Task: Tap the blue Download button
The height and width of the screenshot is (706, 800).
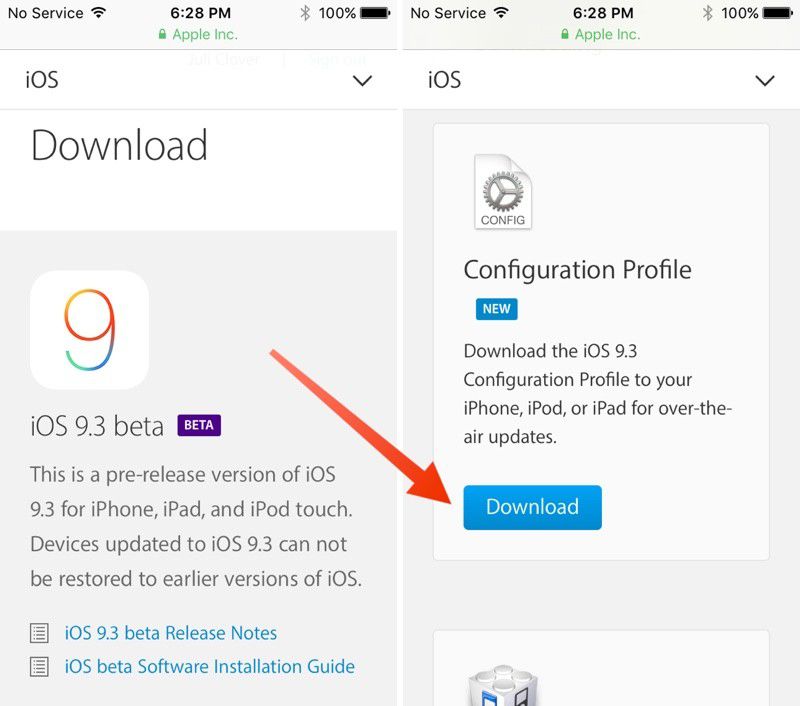Action: [532, 507]
